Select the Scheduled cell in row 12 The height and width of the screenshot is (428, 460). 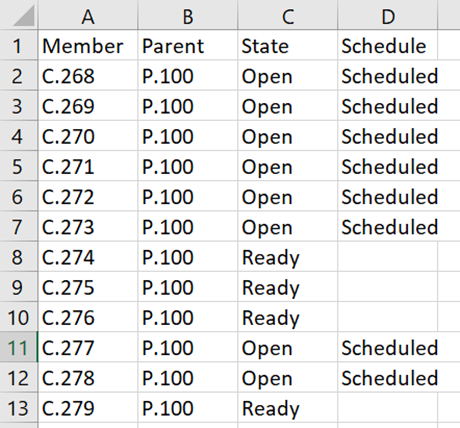[387, 377]
